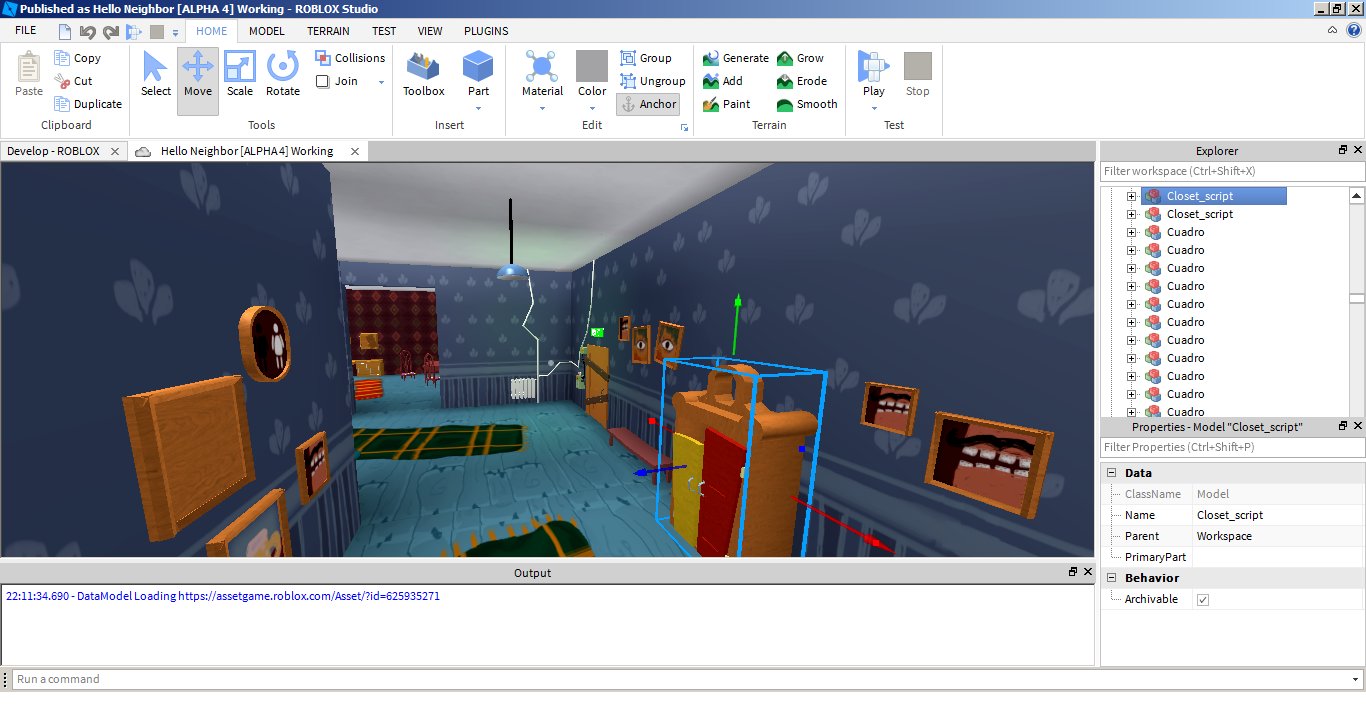This screenshot has width=1366, height=724.
Task: Click the Color swatch in Edit group
Action: click(x=592, y=66)
